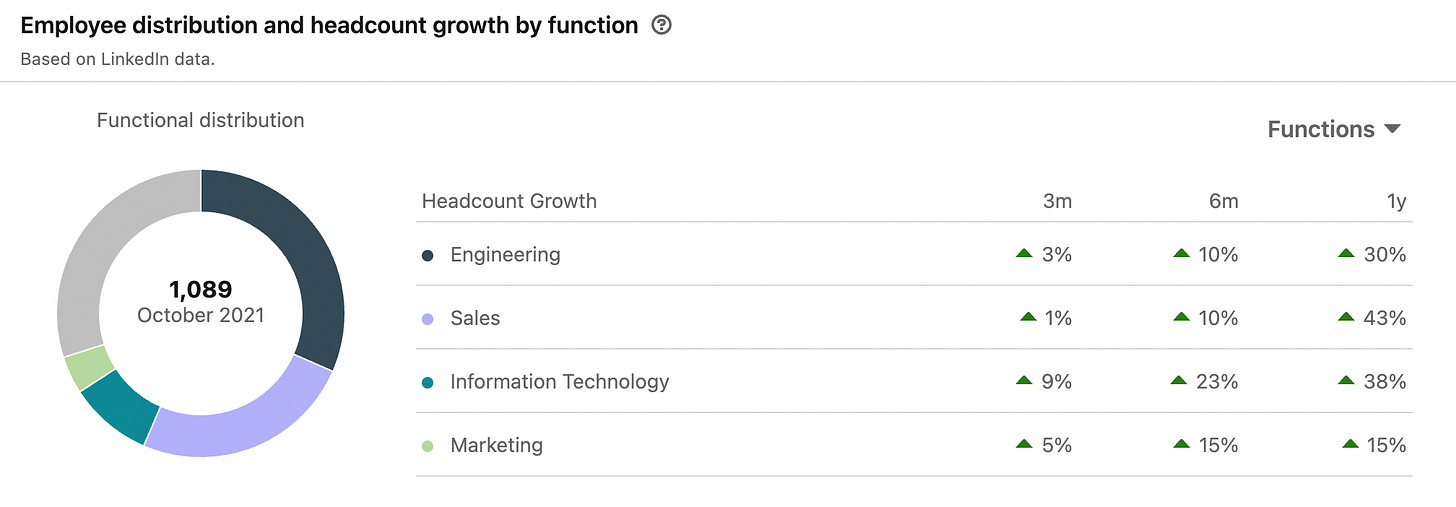Click the 6m column header
Image resolution: width=1456 pixels, height=507 pixels.
tap(1223, 201)
